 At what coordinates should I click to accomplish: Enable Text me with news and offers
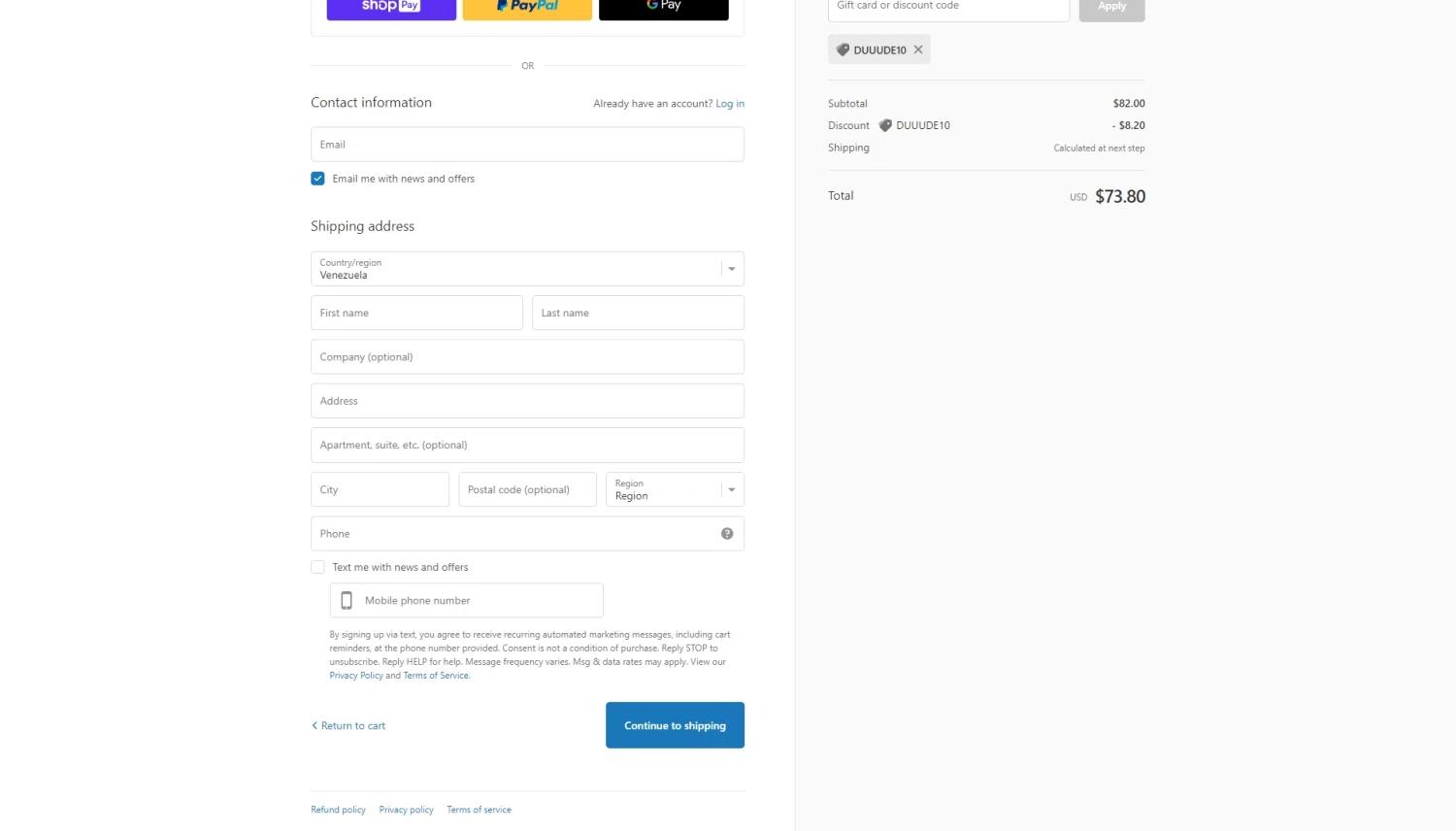(x=317, y=567)
